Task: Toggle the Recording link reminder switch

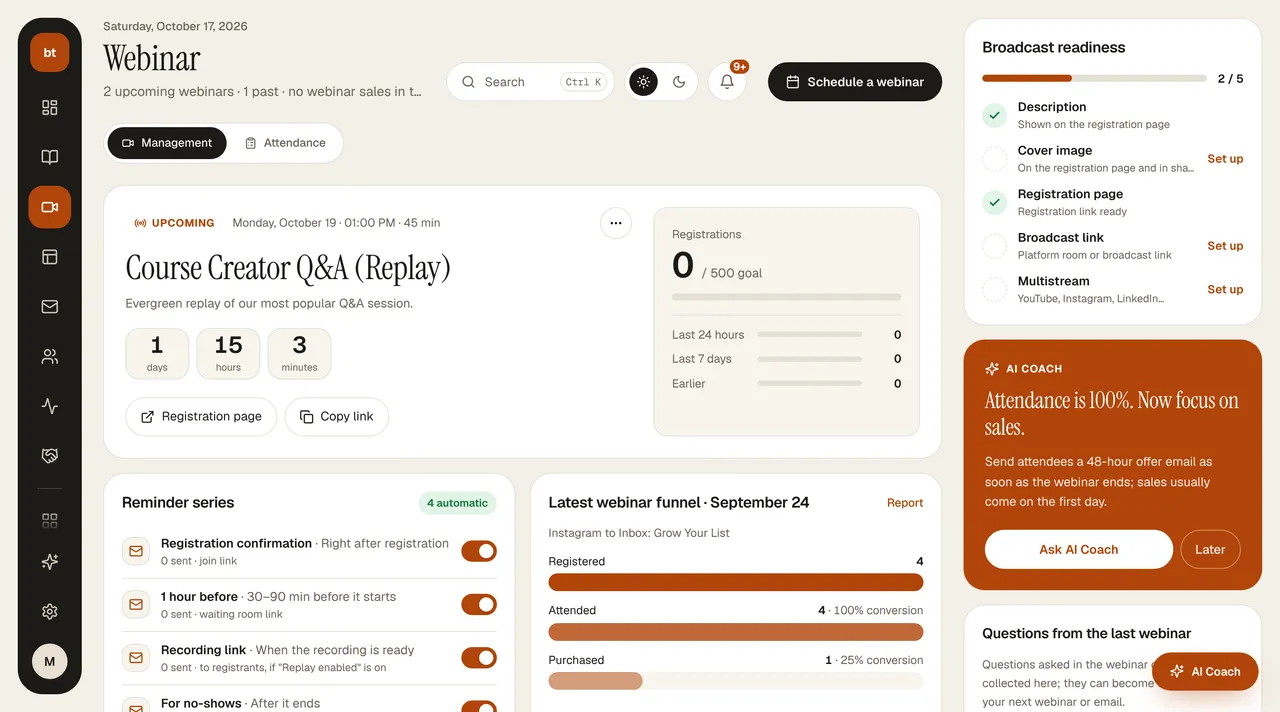Action: coord(479,658)
